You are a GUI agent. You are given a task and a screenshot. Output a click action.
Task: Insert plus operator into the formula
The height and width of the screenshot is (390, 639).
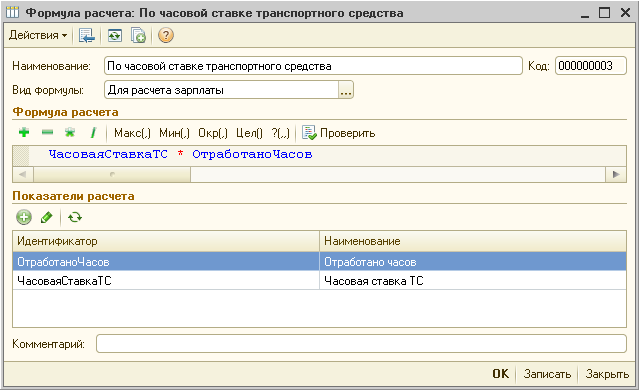(x=24, y=132)
